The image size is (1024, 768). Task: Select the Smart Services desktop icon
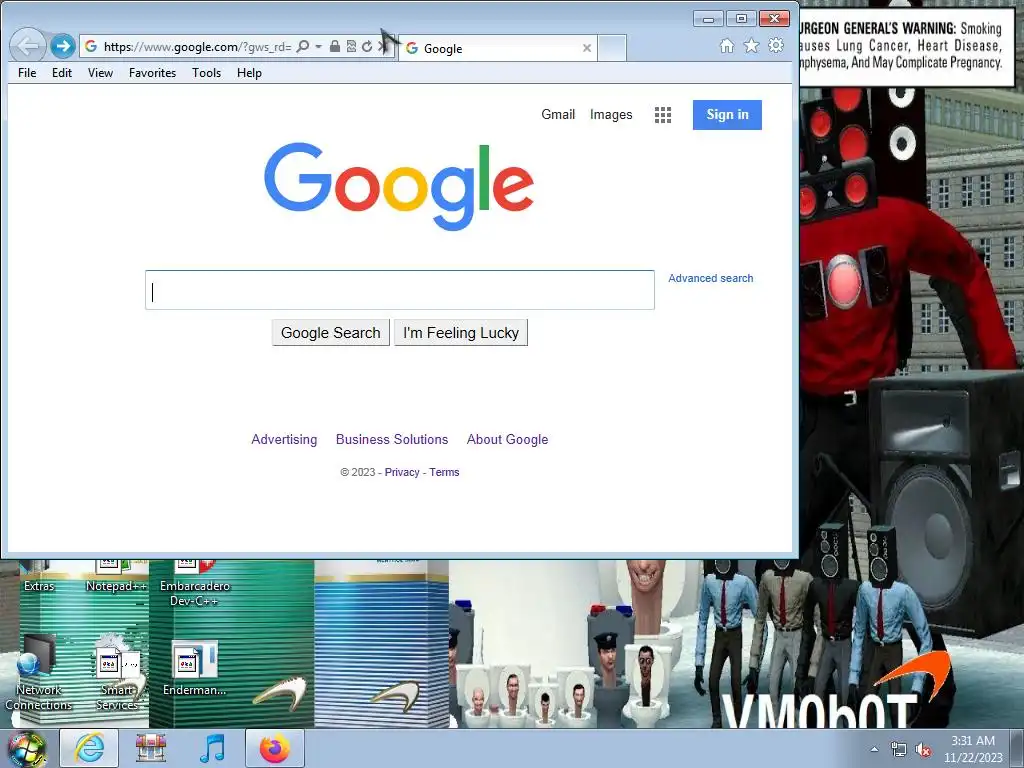(117, 673)
